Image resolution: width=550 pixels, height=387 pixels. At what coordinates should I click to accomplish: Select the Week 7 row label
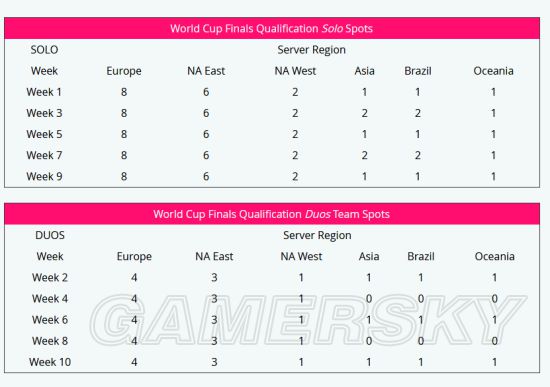click(x=44, y=155)
